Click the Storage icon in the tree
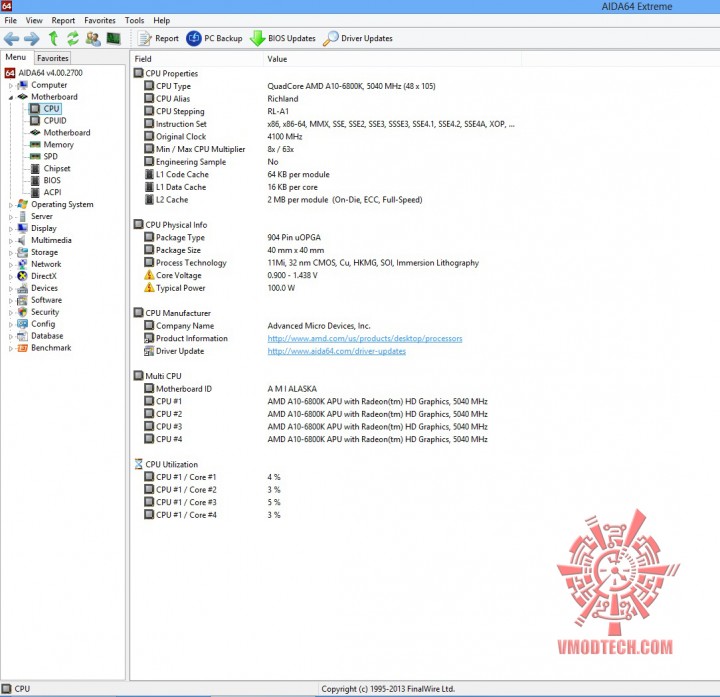This screenshot has height=697, width=720. coord(22,252)
